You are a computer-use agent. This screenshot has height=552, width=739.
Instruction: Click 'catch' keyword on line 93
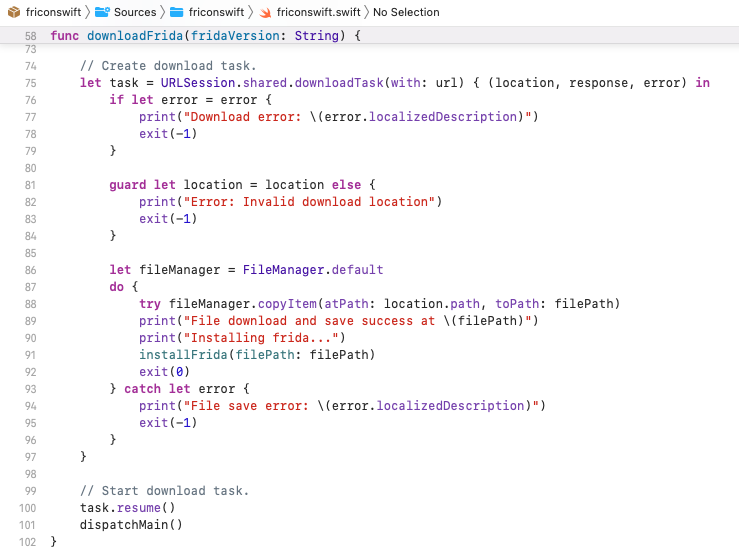(142, 388)
